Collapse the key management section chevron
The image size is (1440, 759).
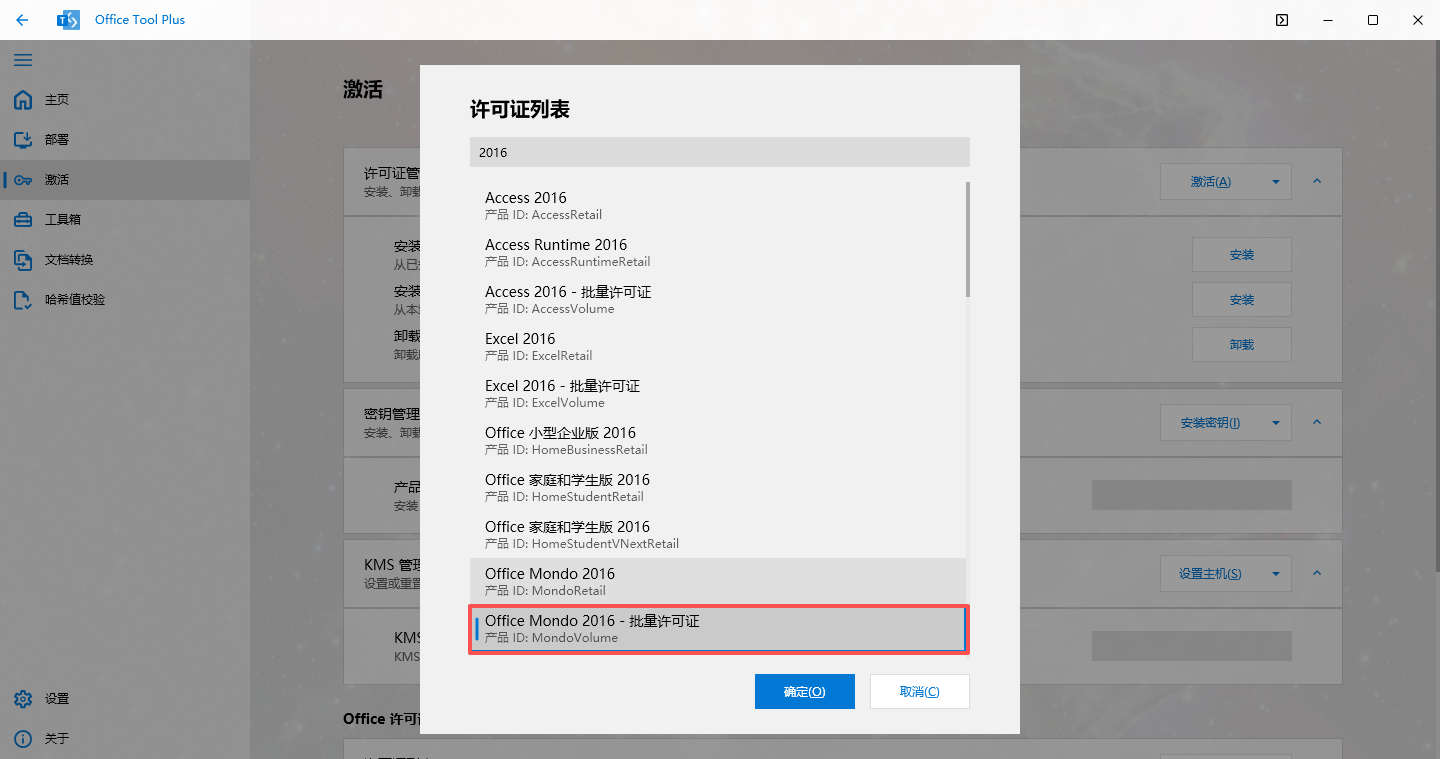pos(1317,422)
